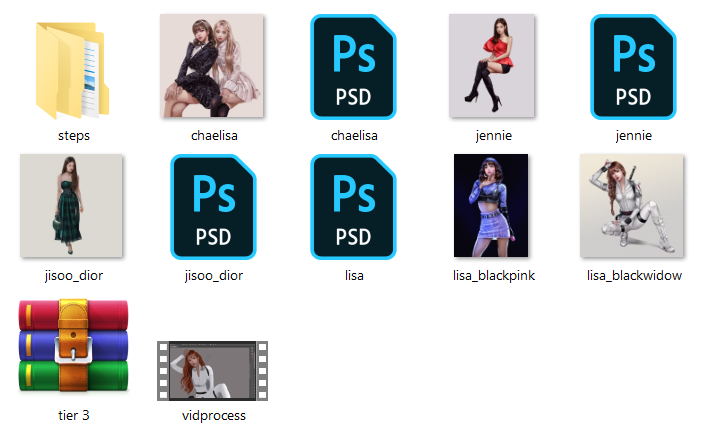The height and width of the screenshot is (440, 709).
Task: Click the 'jennie' label under the image thumbnail
Action: [494, 136]
